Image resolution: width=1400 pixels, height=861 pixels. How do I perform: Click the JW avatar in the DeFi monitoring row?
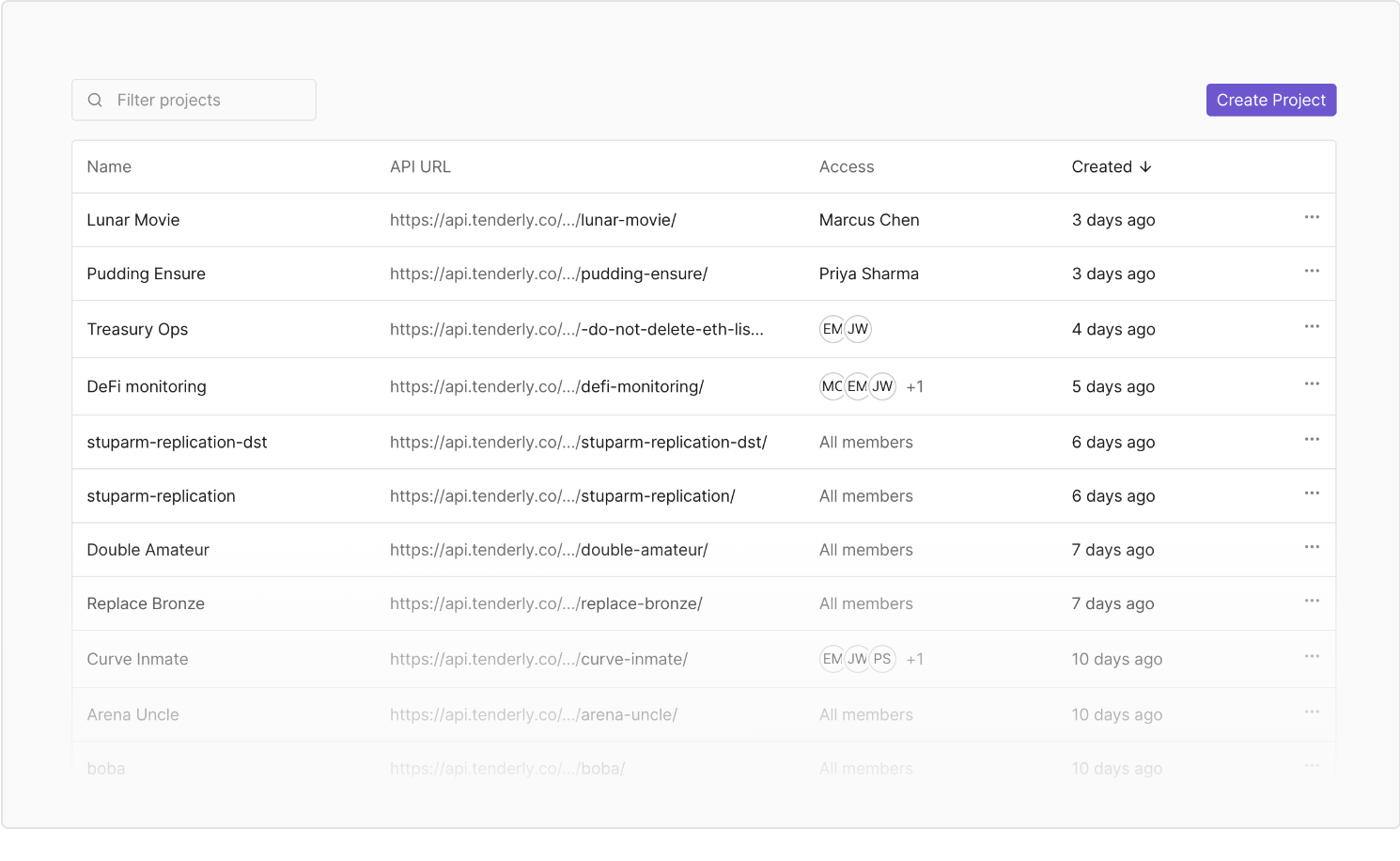[x=882, y=386]
